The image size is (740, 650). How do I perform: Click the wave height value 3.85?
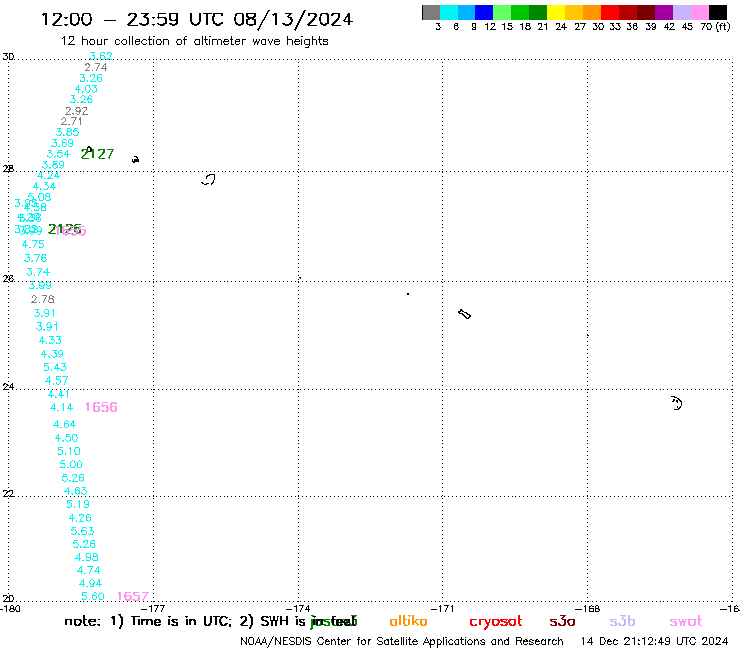(67, 132)
